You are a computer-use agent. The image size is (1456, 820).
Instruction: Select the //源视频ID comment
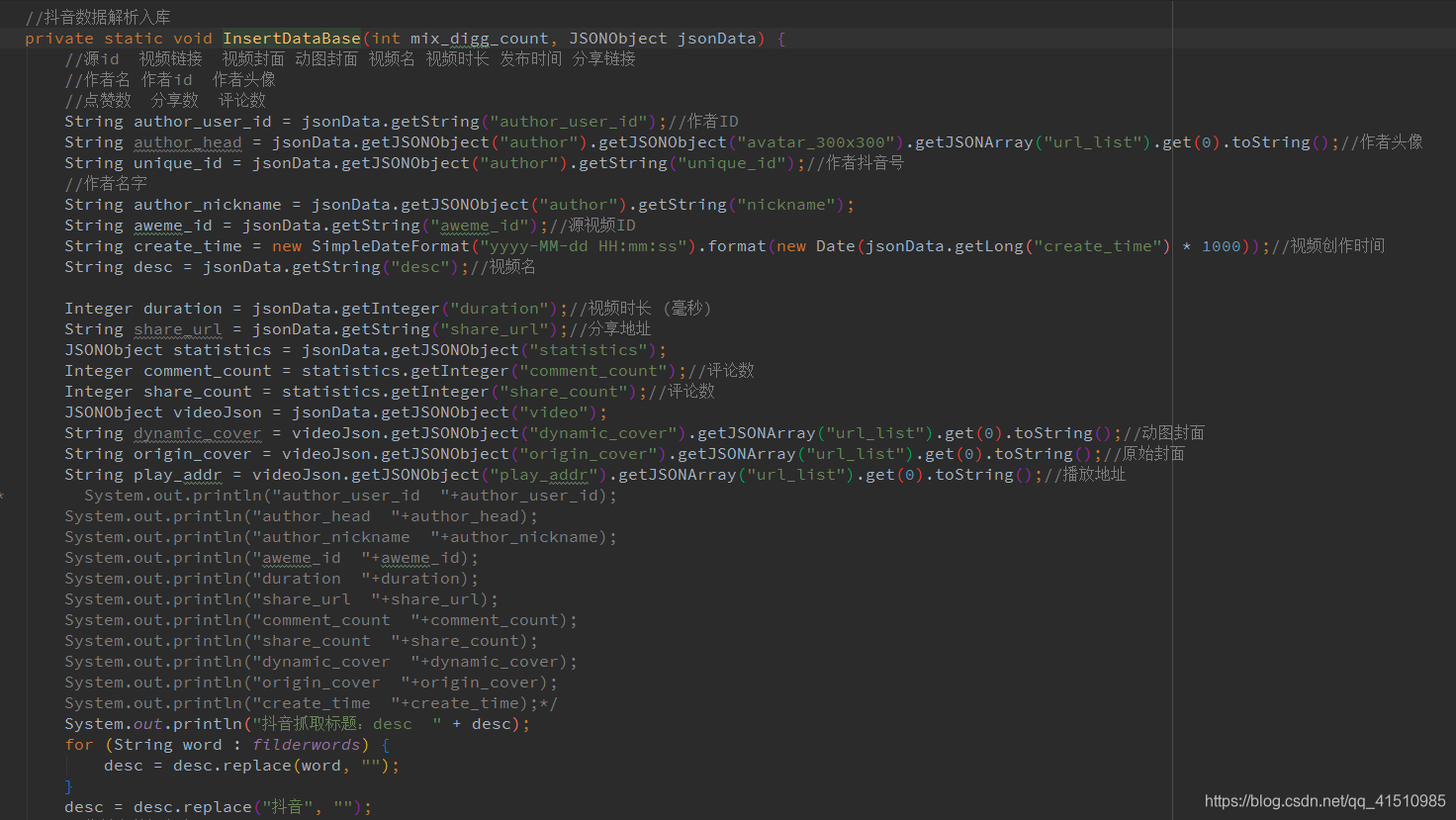pos(592,226)
